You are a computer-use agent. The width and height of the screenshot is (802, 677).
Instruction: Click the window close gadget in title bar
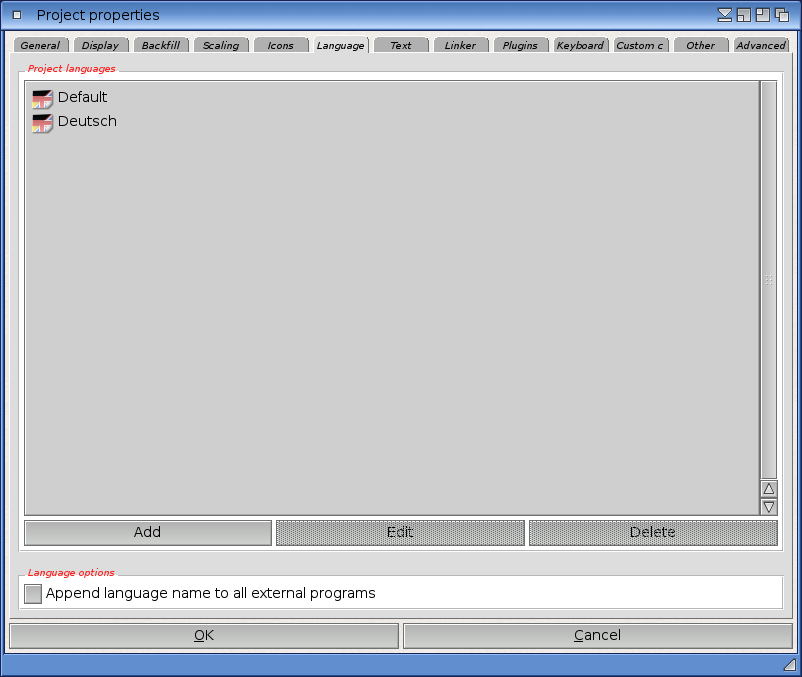[17, 15]
